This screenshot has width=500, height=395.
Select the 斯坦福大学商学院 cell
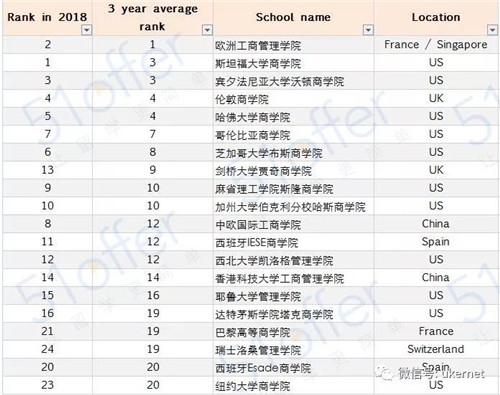(294, 63)
